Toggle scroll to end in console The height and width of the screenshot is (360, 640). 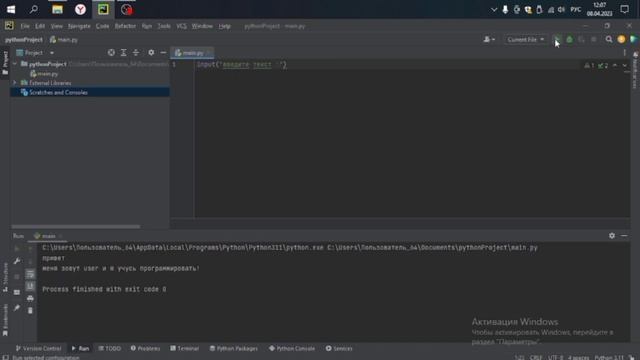click(30, 286)
